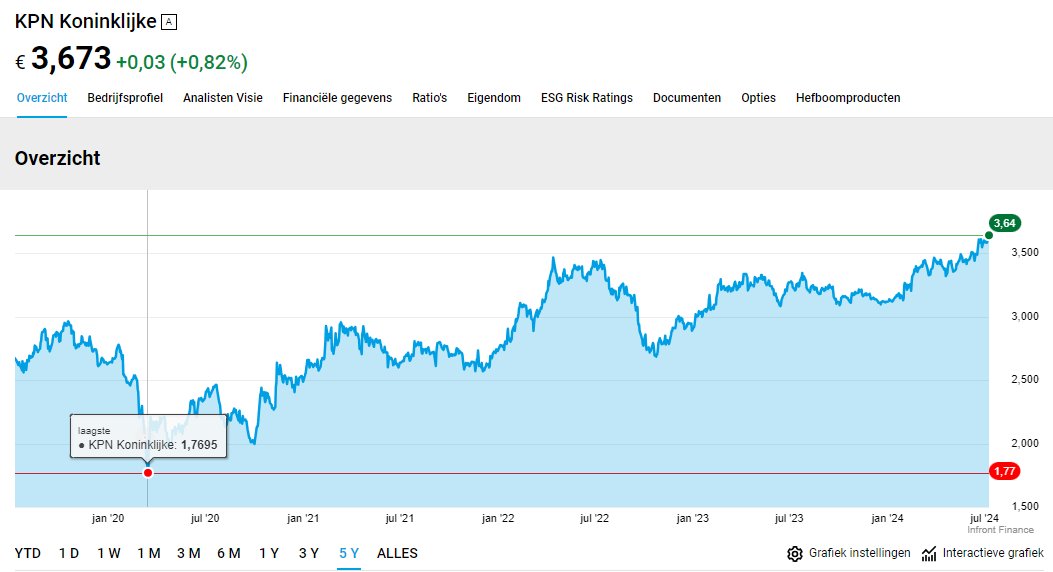Select the YTD chart period

pos(28,553)
